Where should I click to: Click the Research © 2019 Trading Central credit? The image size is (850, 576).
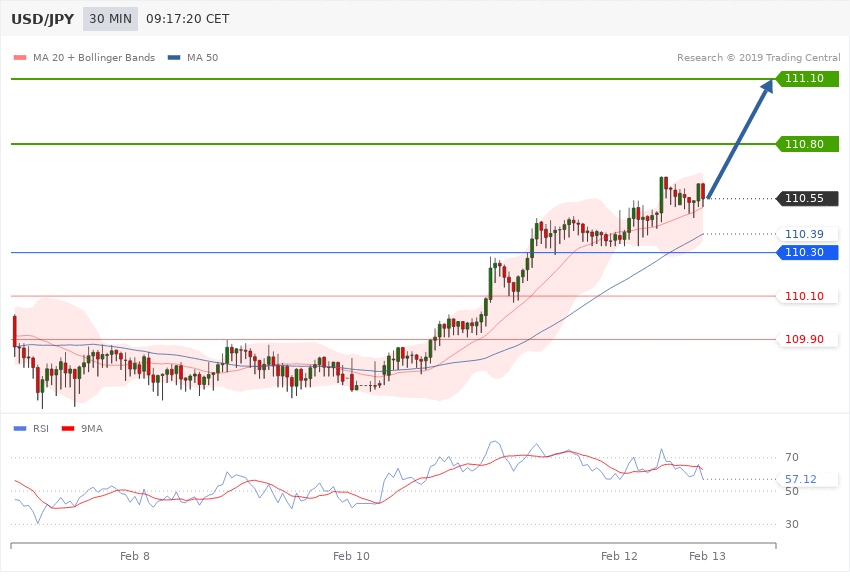pyautogui.click(x=758, y=57)
